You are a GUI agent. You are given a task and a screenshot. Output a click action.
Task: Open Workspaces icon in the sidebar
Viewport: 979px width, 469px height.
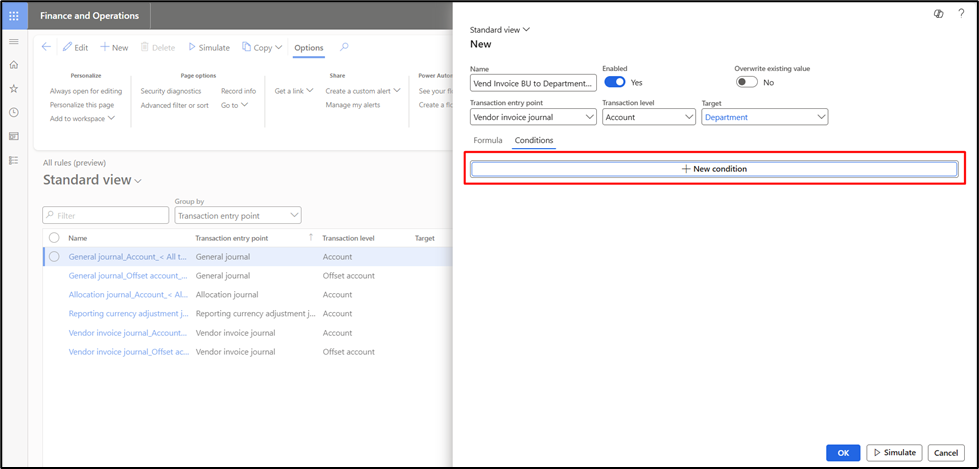pyautogui.click(x=14, y=136)
